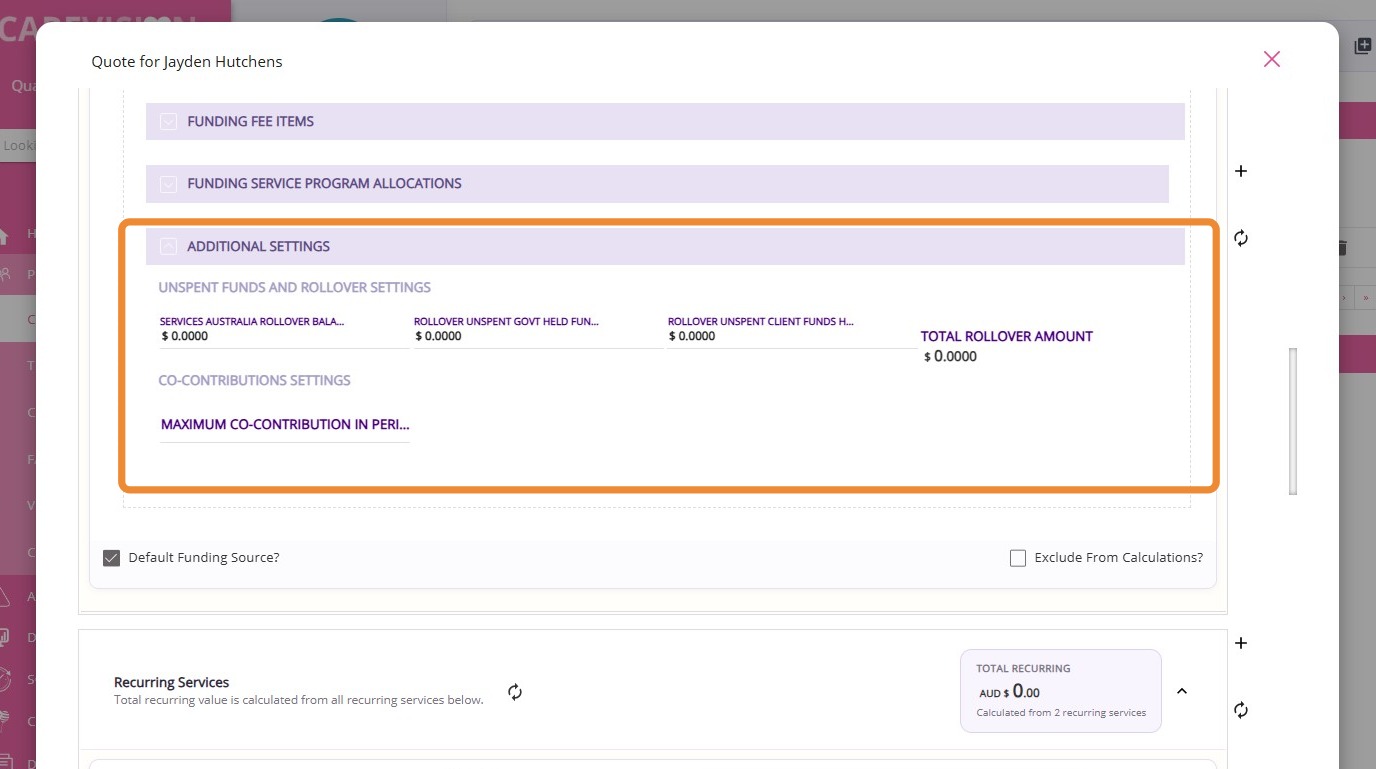The width and height of the screenshot is (1376, 769).
Task: Click the Total Rollover Amount value
Action: [x=951, y=357]
